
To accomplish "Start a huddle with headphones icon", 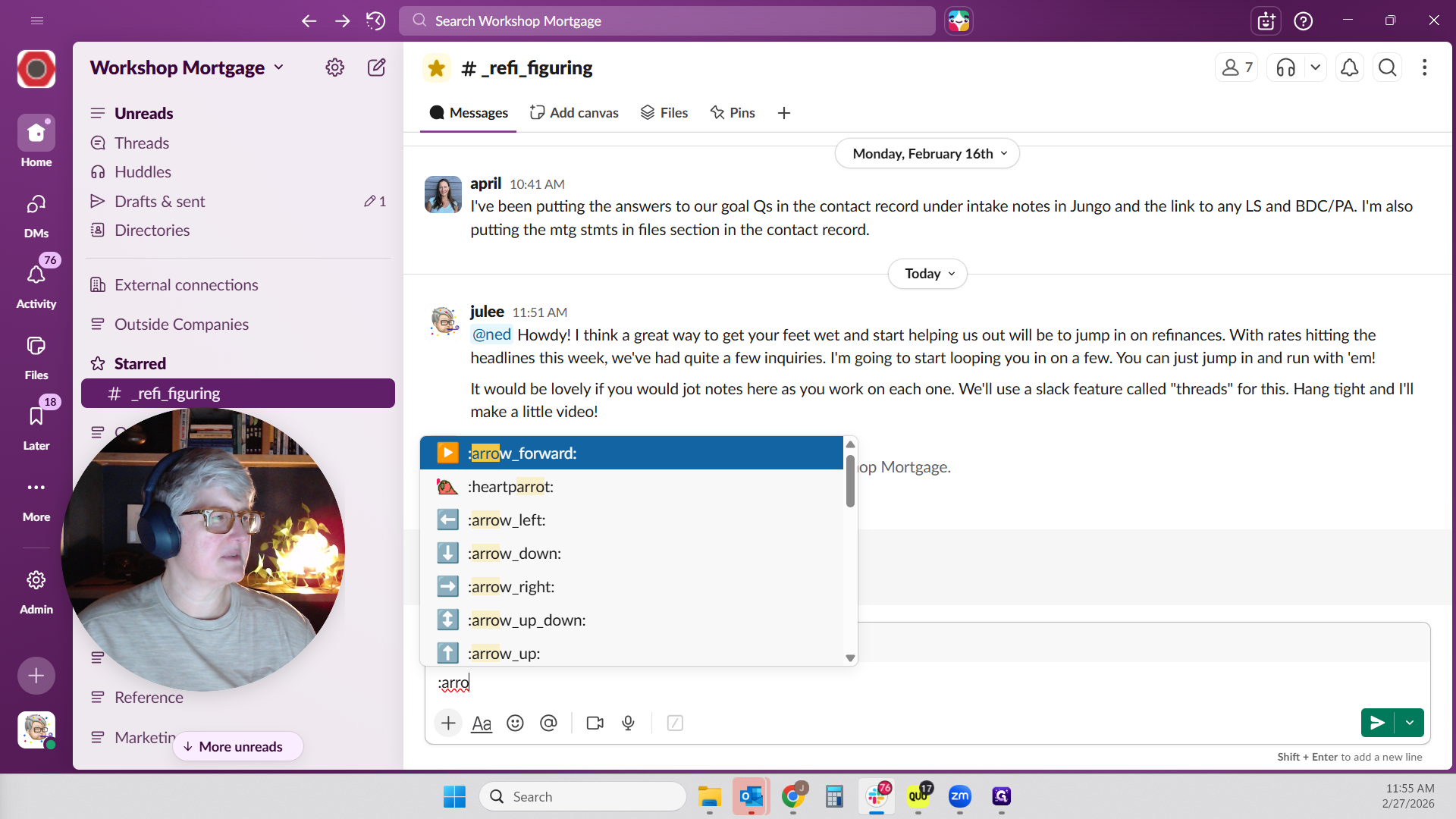I will (1285, 67).
